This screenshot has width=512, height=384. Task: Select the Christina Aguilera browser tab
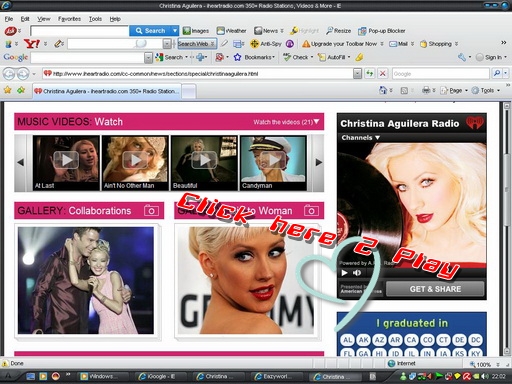107,91
